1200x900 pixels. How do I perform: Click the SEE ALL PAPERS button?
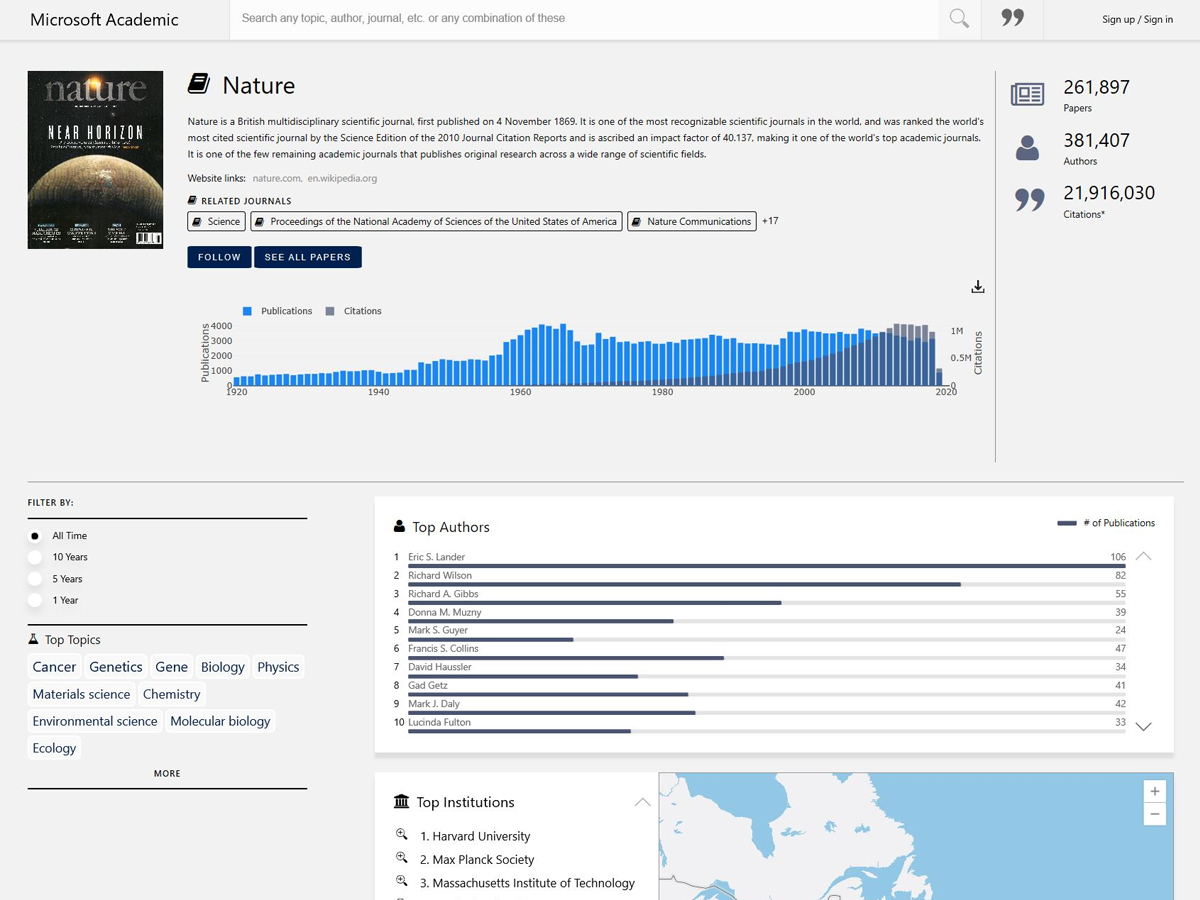(307, 257)
